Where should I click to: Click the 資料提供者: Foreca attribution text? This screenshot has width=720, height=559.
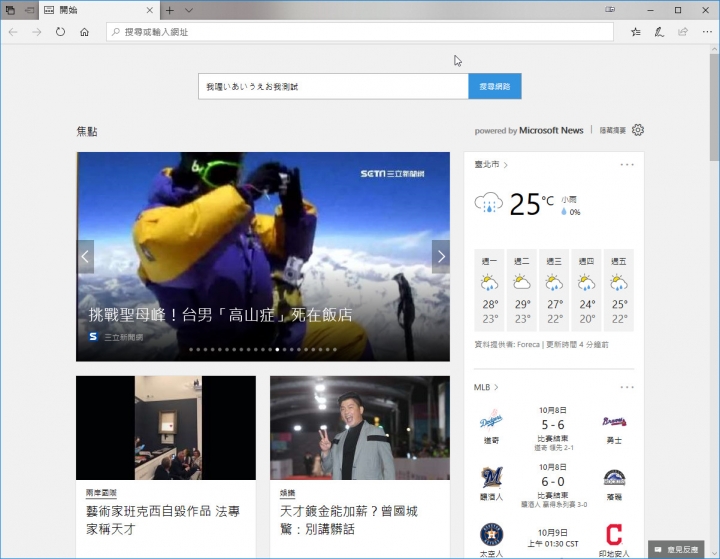(x=507, y=344)
